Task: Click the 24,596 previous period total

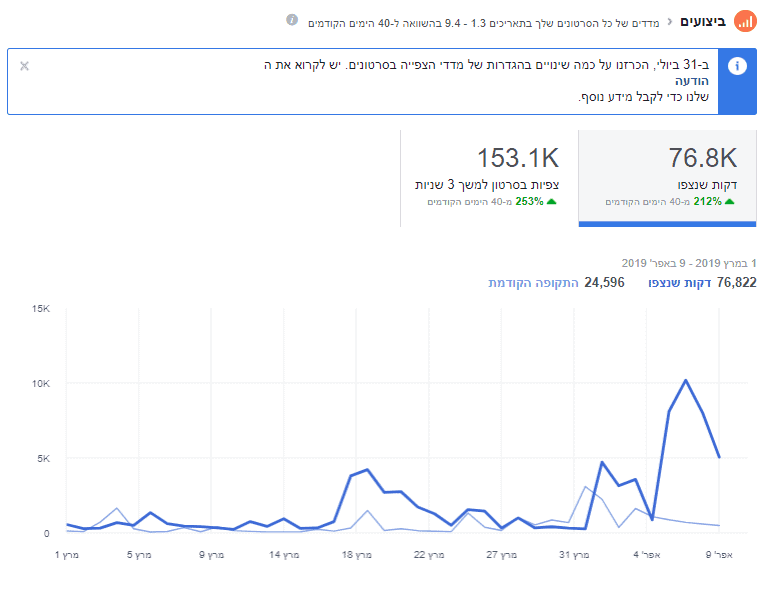Action: pyautogui.click(x=603, y=283)
